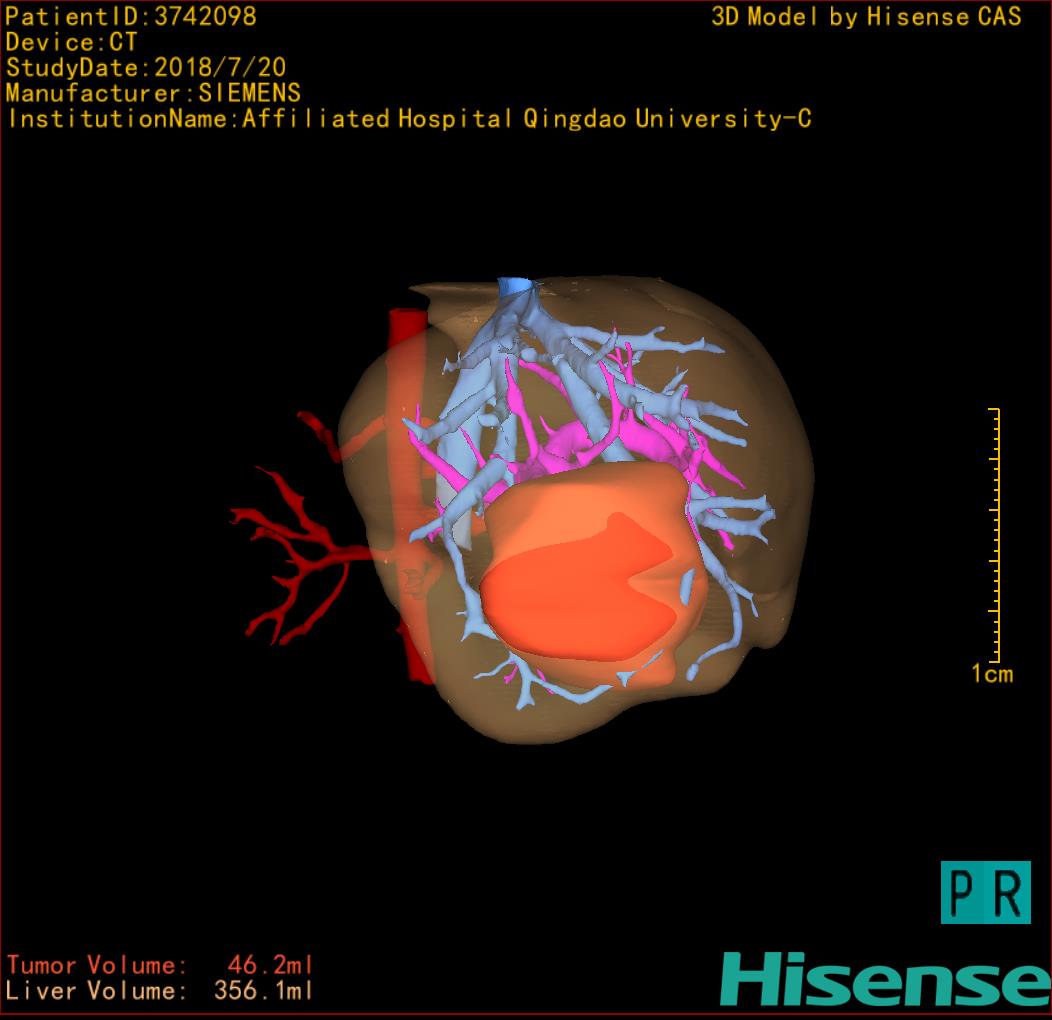Viewport: 1052px width, 1020px height.
Task: Click the Device:CT label
Action: click(x=71, y=42)
